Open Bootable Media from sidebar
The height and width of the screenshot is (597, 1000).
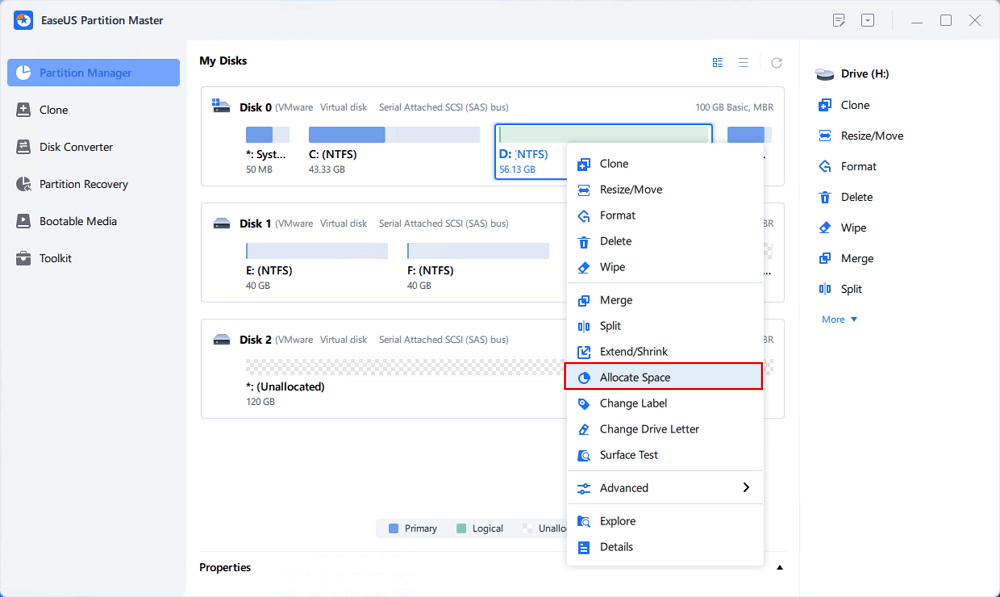pos(77,221)
